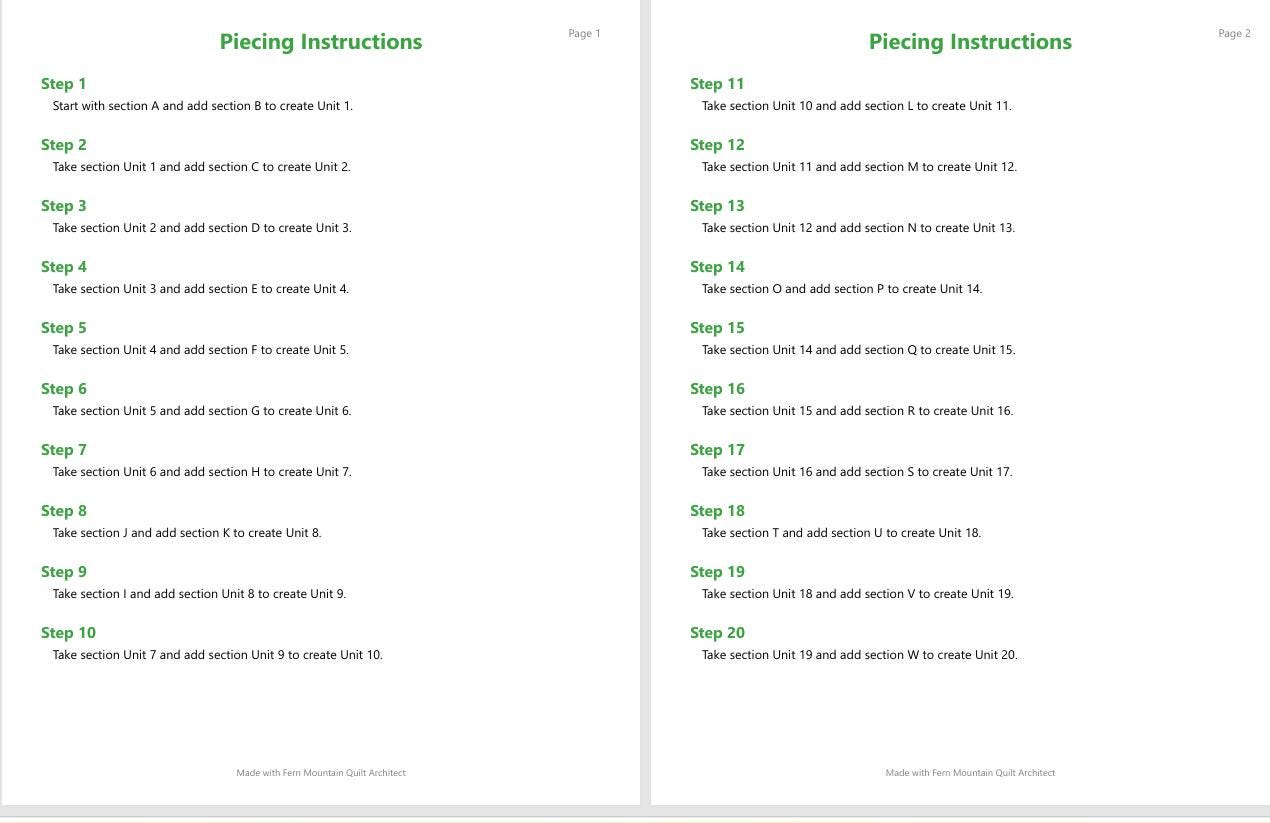Image resolution: width=1270 pixels, height=823 pixels.
Task: Click the Page 1 Piecing Instructions title
Action: tap(321, 42)
